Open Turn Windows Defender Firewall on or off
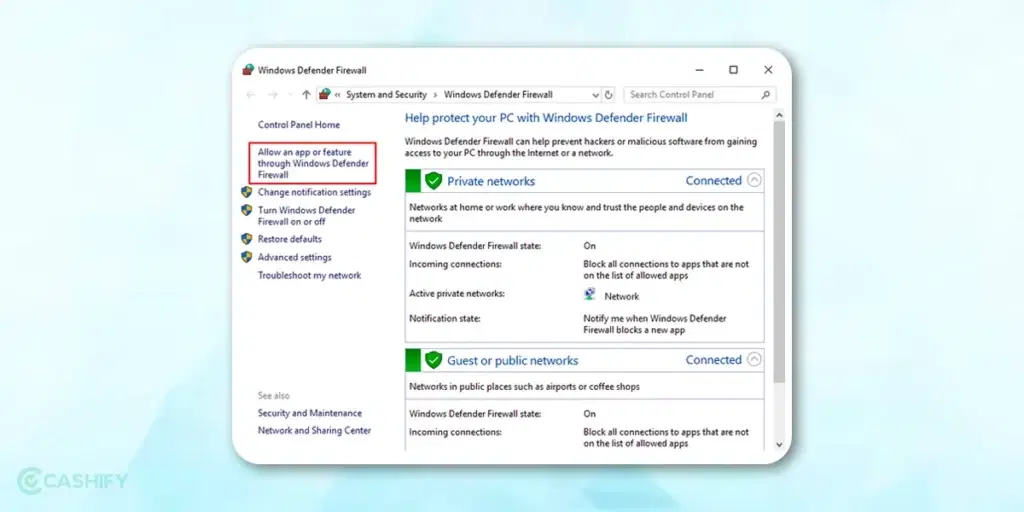1024x512 pixels. point(306,216)
